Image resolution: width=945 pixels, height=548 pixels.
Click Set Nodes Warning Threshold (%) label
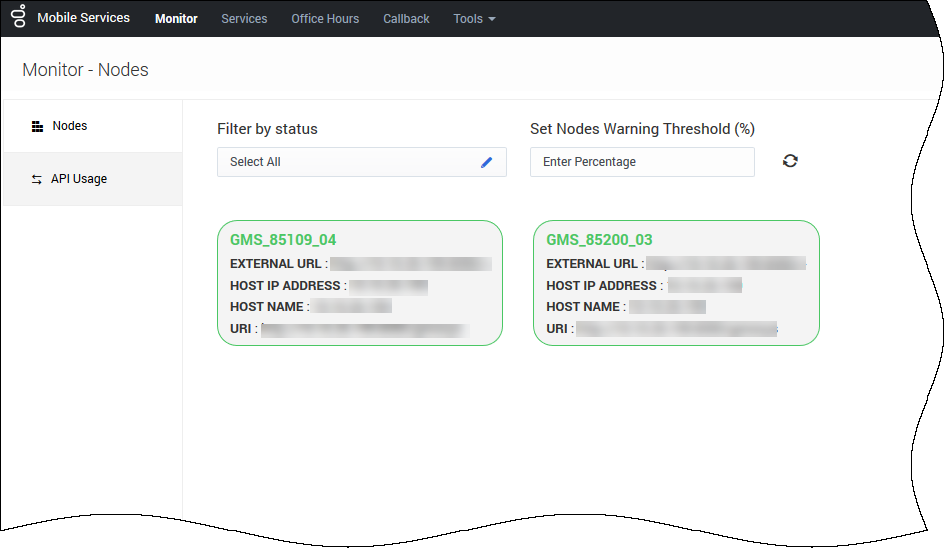coord(642,129)
